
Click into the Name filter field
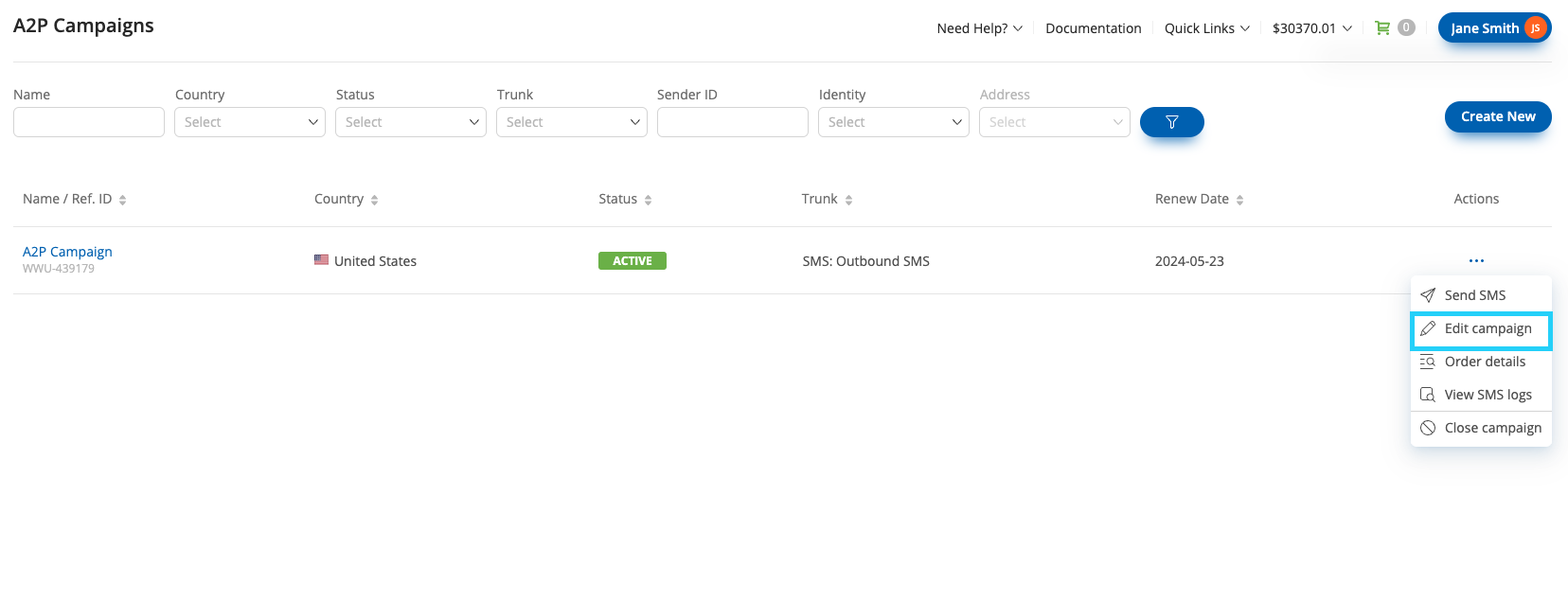tap(89, 122)
